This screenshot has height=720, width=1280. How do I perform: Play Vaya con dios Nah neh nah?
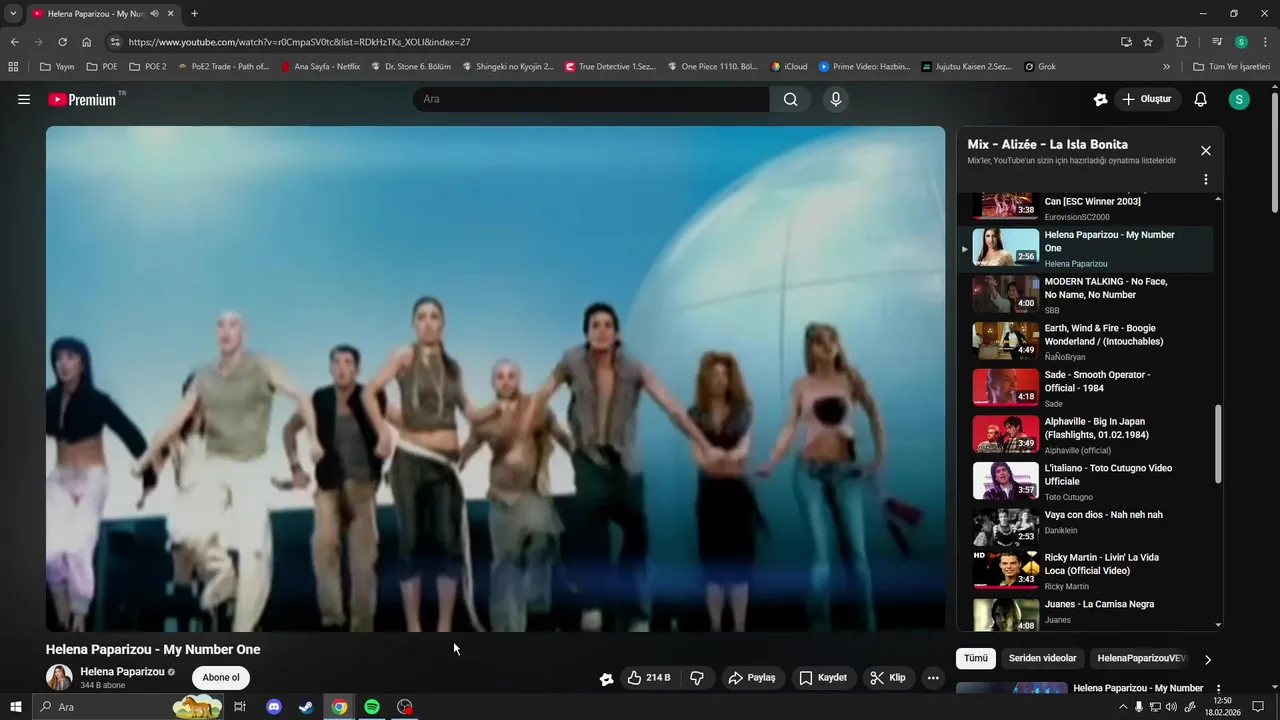(1085, 527)
